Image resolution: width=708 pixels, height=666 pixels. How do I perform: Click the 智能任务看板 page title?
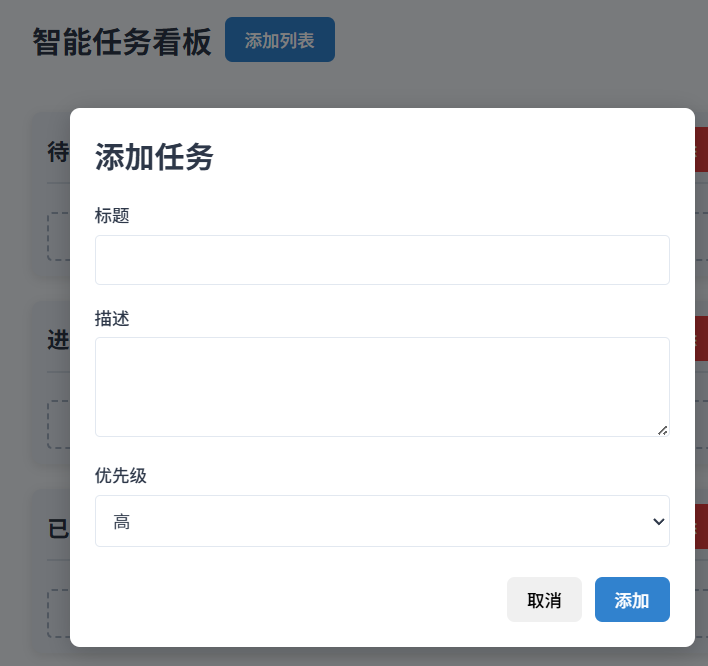[x=122, y=42]
